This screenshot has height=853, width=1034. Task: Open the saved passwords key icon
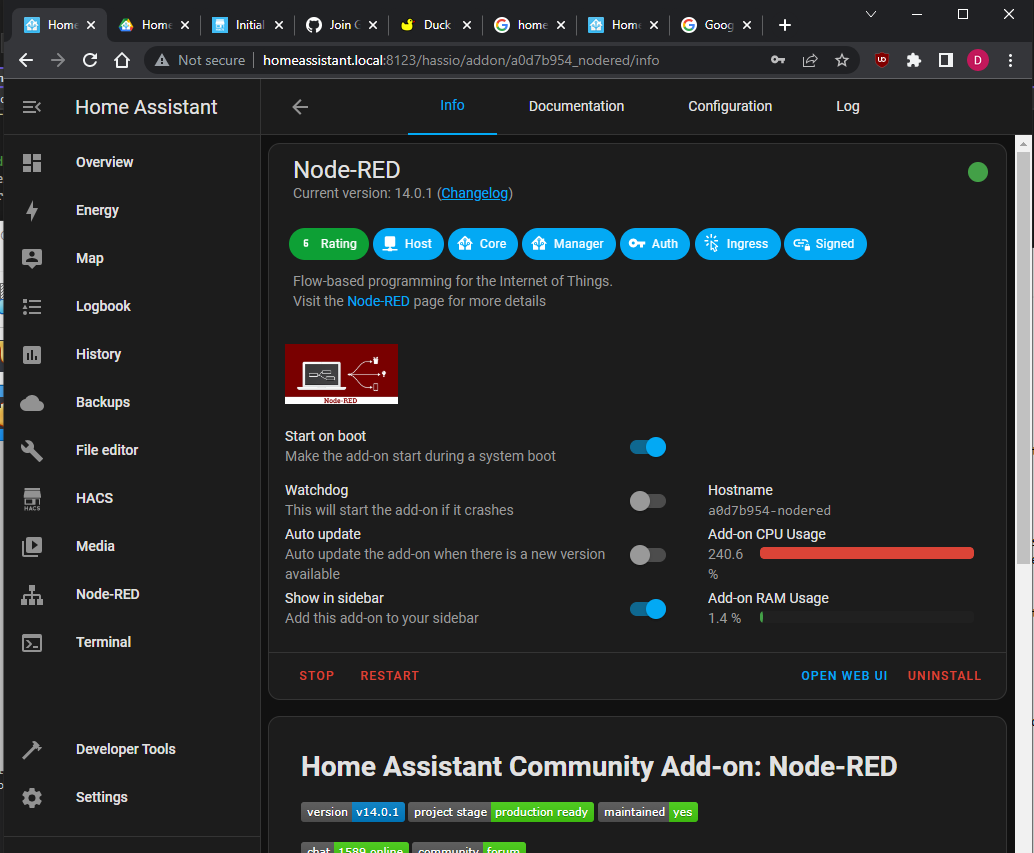(x=778, y=60)
